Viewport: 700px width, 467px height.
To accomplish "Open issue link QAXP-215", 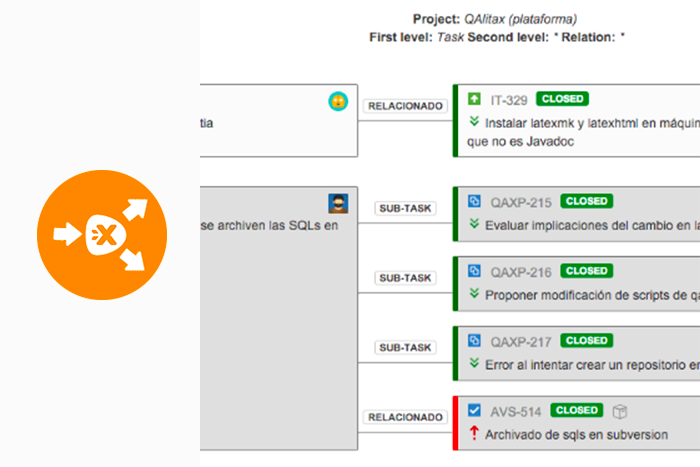I will point(521,202).
